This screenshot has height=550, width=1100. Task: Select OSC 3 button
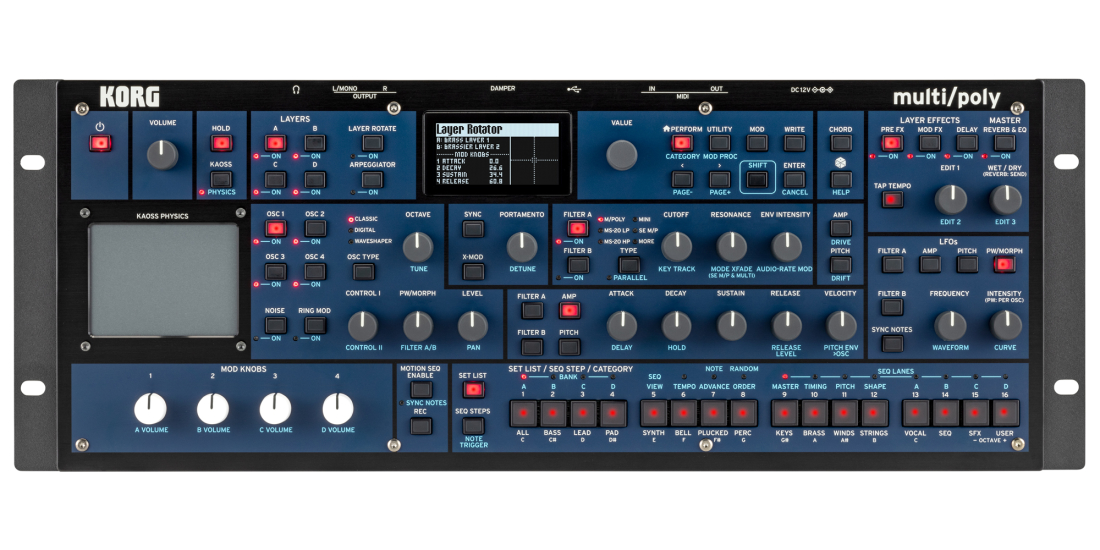point(275,271)
